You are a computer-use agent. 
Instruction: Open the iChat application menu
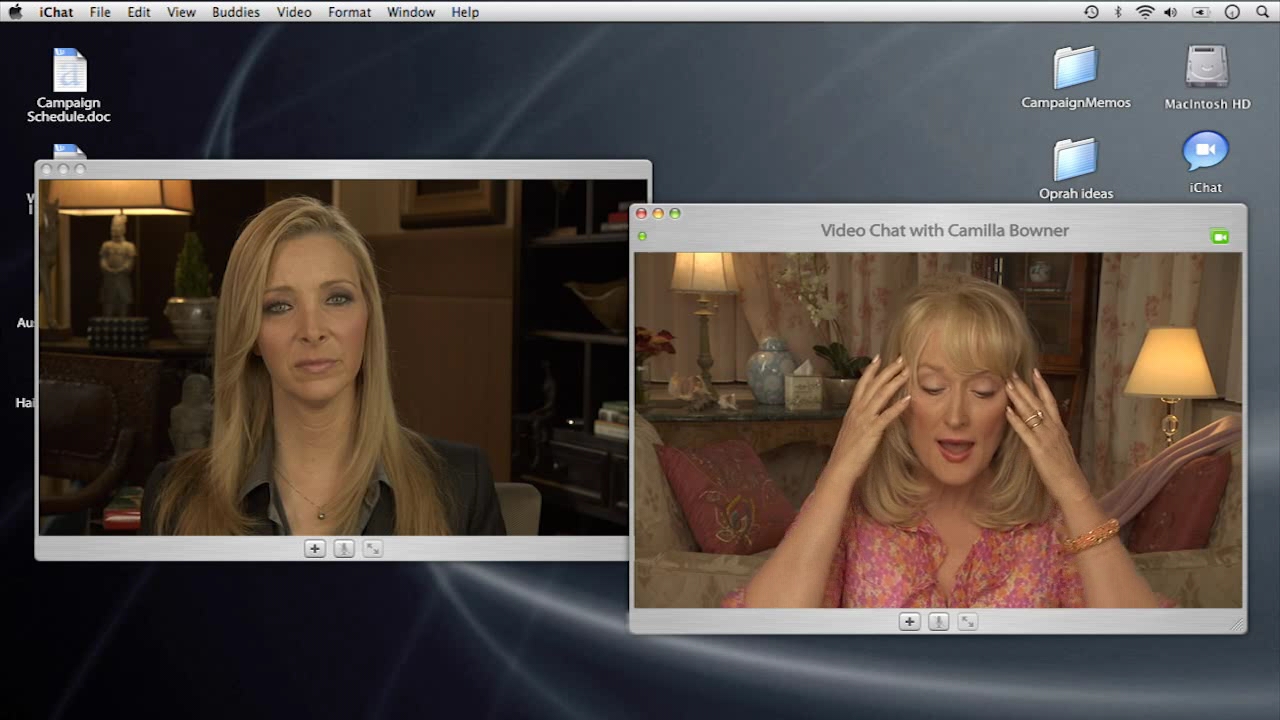tap(55, 12)
